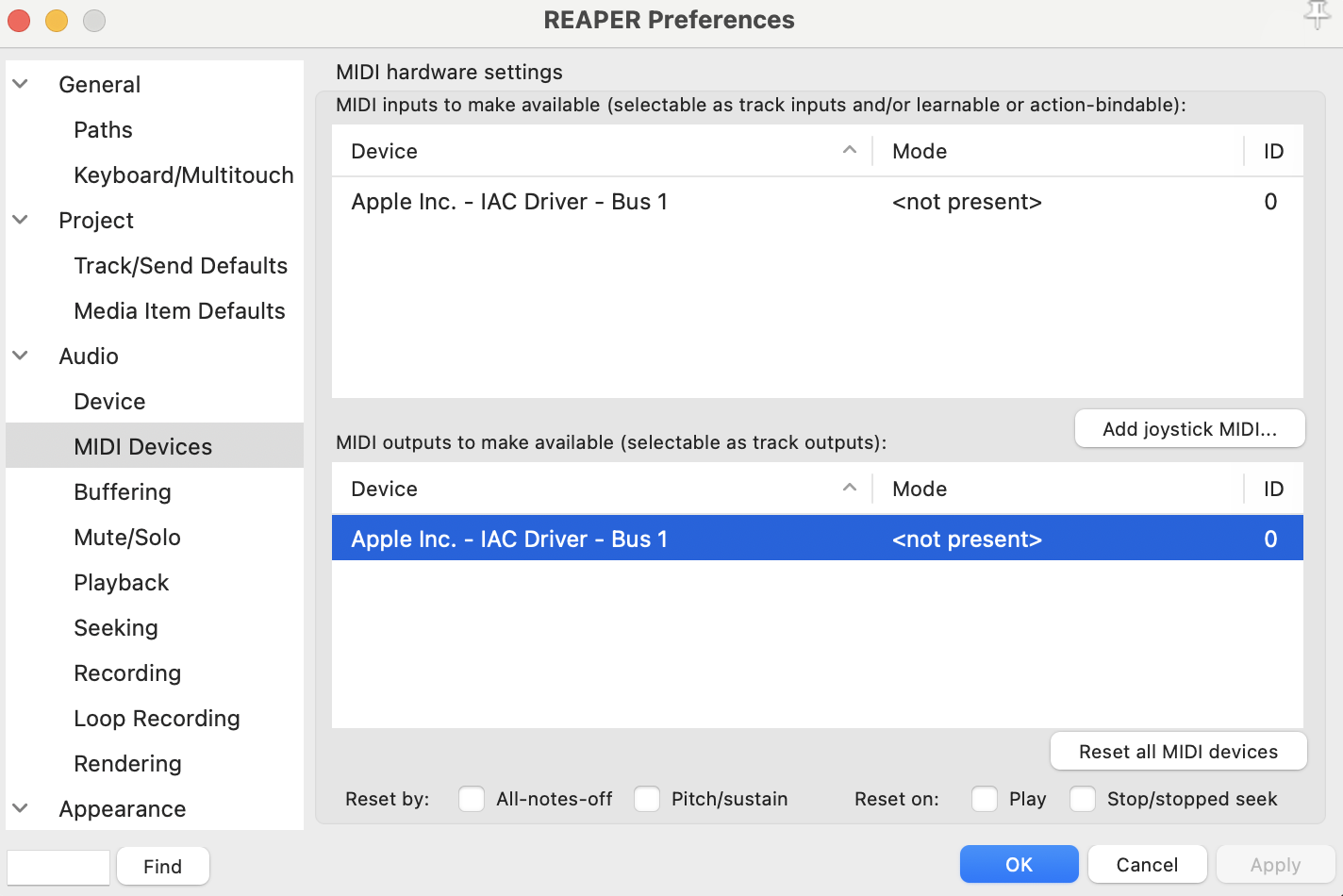Viewport: 1343px width, 896px height.
Task: Open the Recording settings page
Action: [x=127, y=673]
